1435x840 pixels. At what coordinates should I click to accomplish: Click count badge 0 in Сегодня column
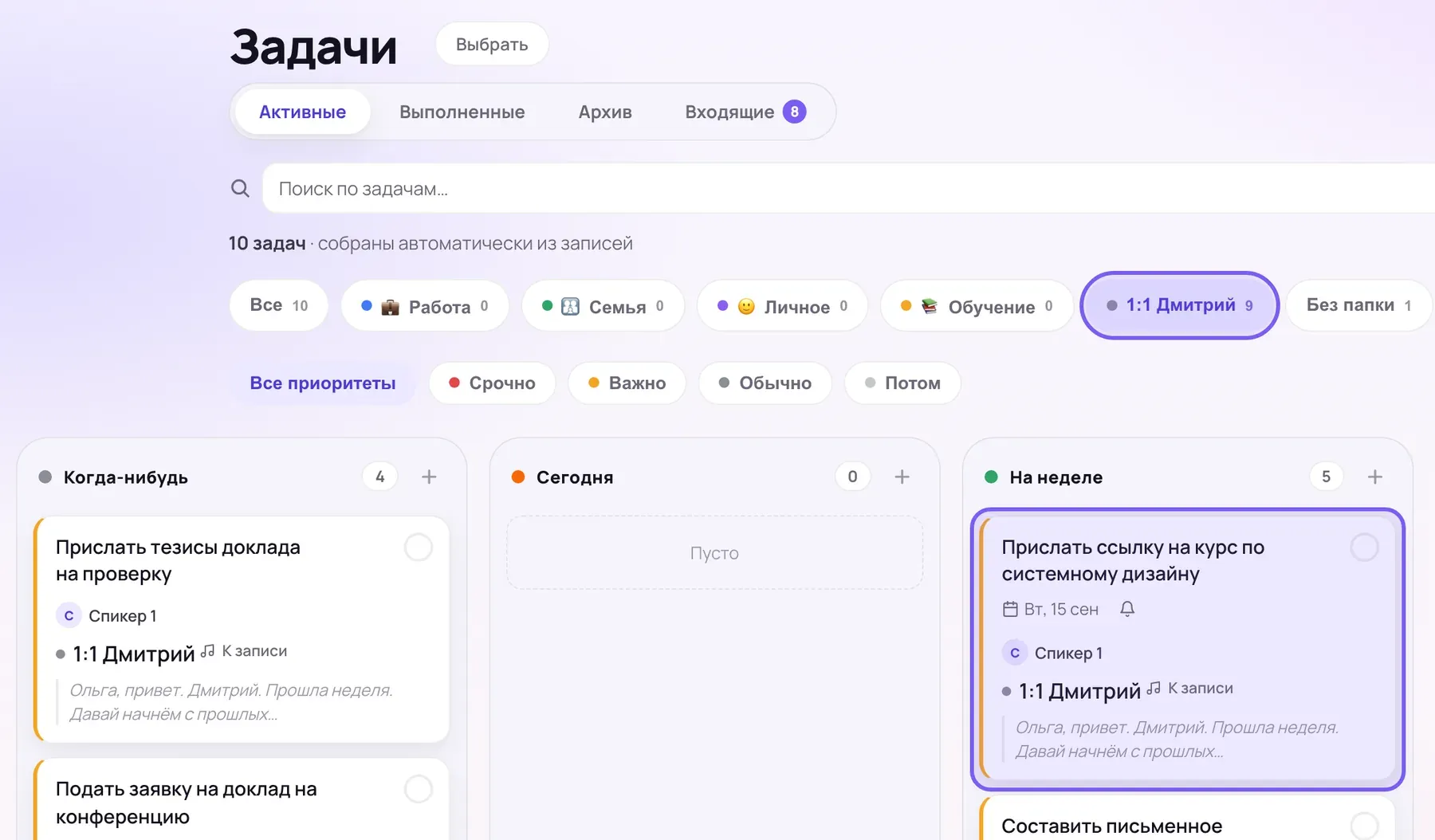point(852,477)
